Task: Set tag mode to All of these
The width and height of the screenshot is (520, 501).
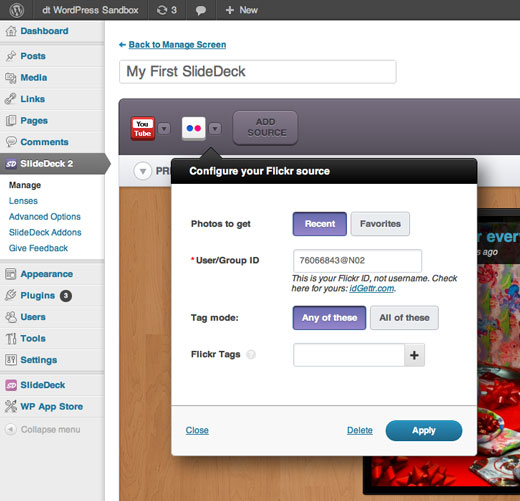Action: [x=404, y=318]
